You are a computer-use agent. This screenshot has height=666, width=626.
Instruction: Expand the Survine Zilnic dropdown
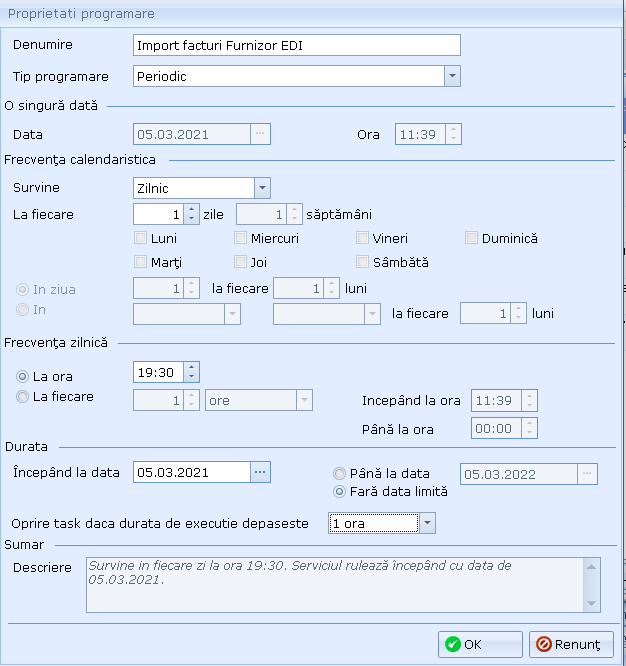tap(262, 188)
